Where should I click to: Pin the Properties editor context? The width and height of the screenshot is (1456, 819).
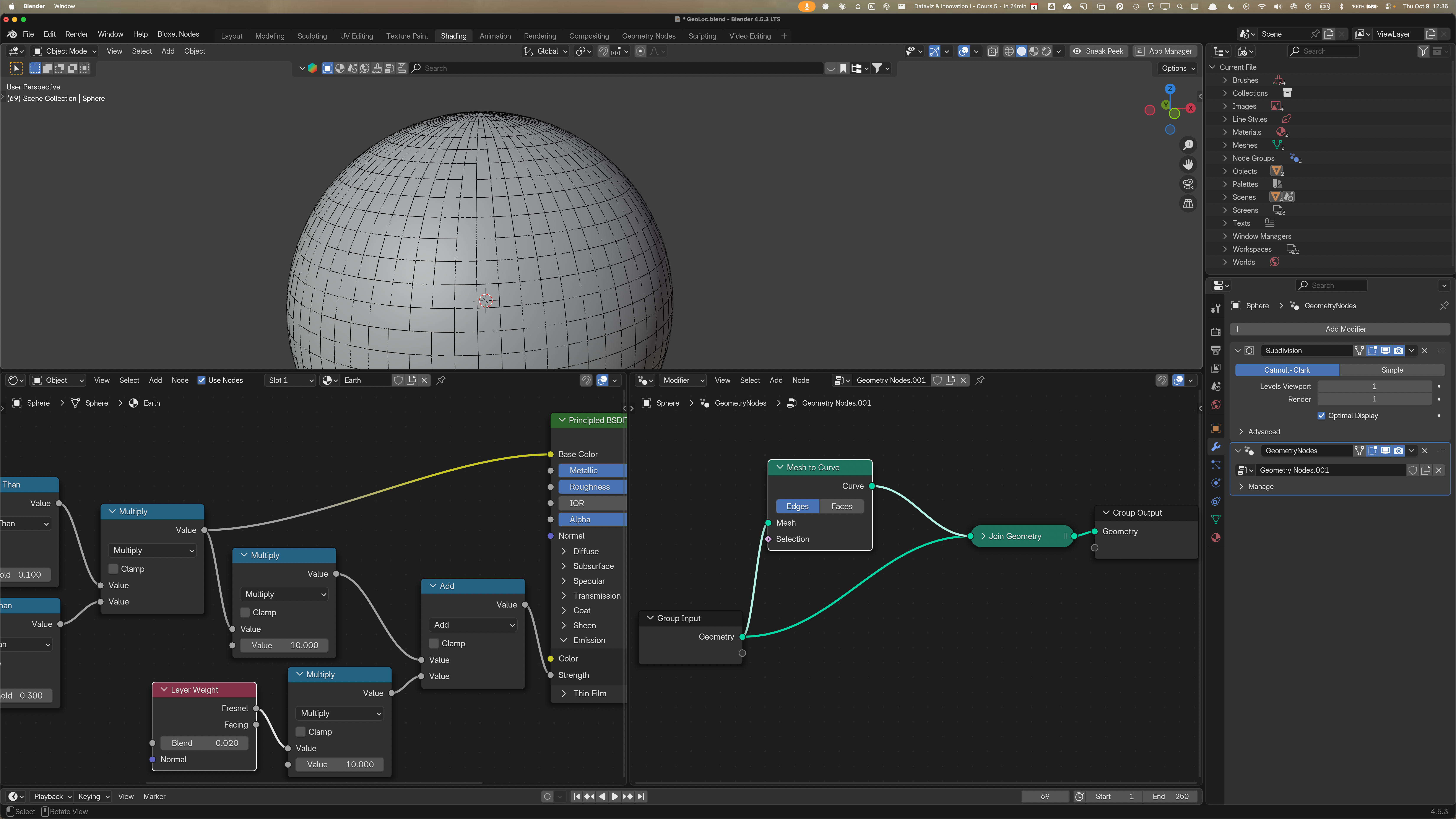pyautogui.click(x=1444, y=306)
